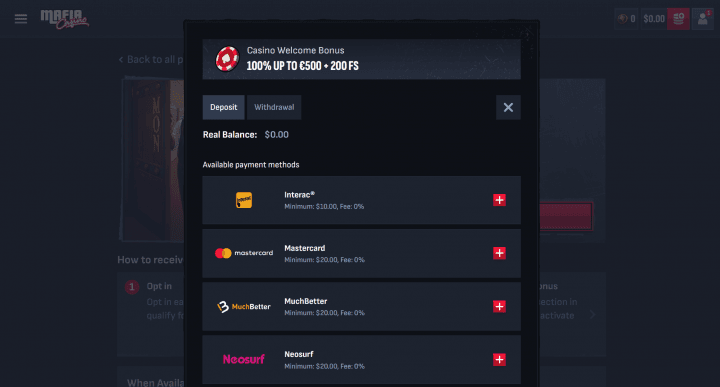This screenshot has width=720, height=387.
Task: Expand the MuchBetter payment option
Action: point(499,307)
